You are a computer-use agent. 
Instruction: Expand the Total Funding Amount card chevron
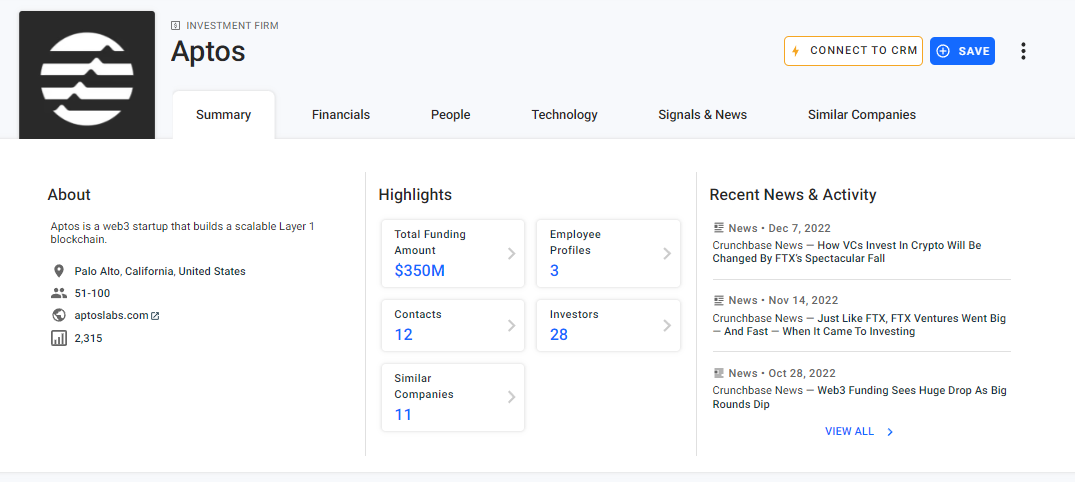point(511,254)
